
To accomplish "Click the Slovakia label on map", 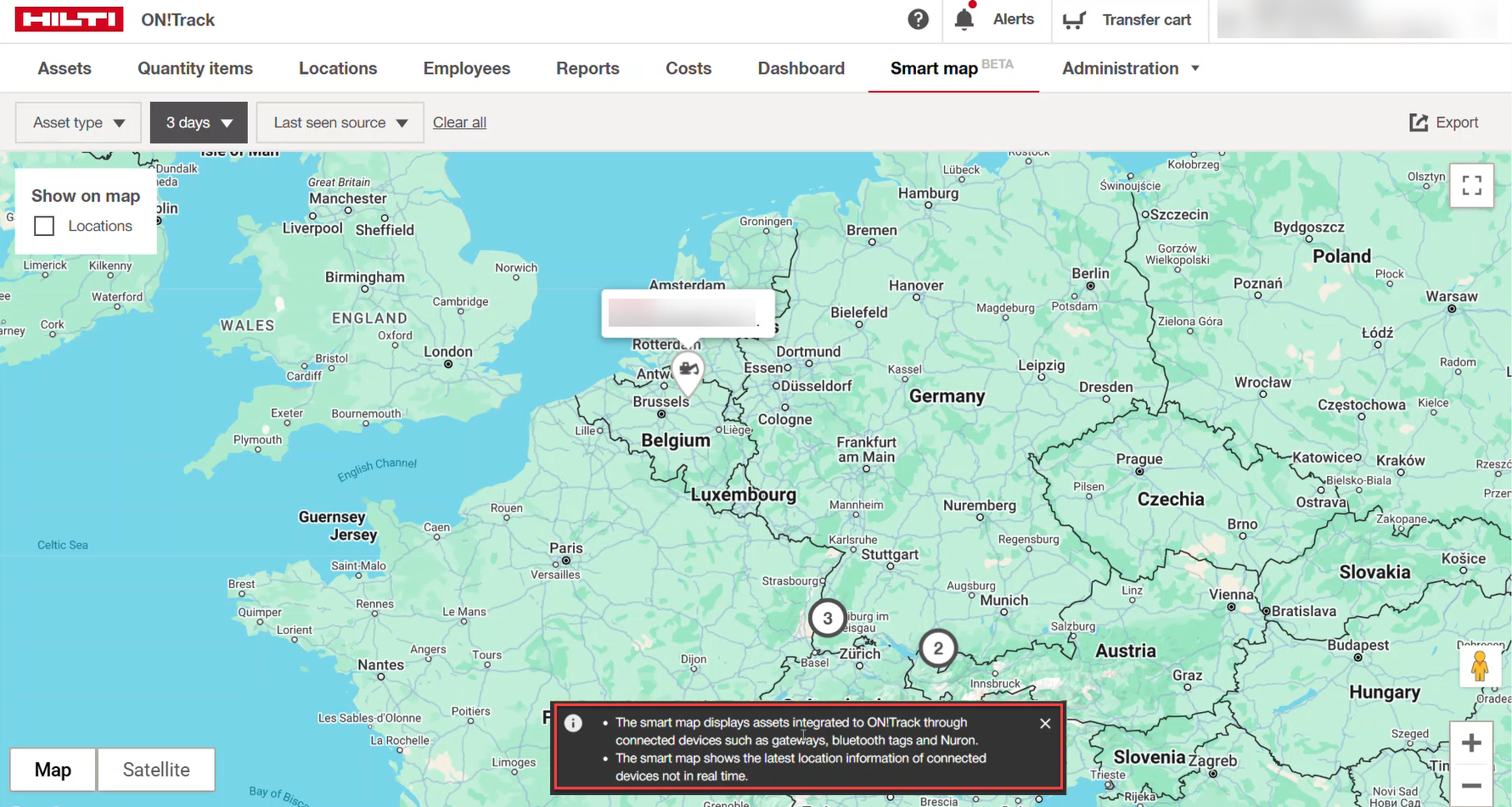I will tap(1375, 572).
